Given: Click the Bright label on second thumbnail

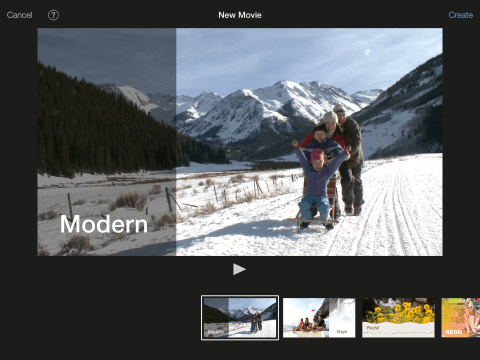Looking at the screenshot, I should [342, 332].
